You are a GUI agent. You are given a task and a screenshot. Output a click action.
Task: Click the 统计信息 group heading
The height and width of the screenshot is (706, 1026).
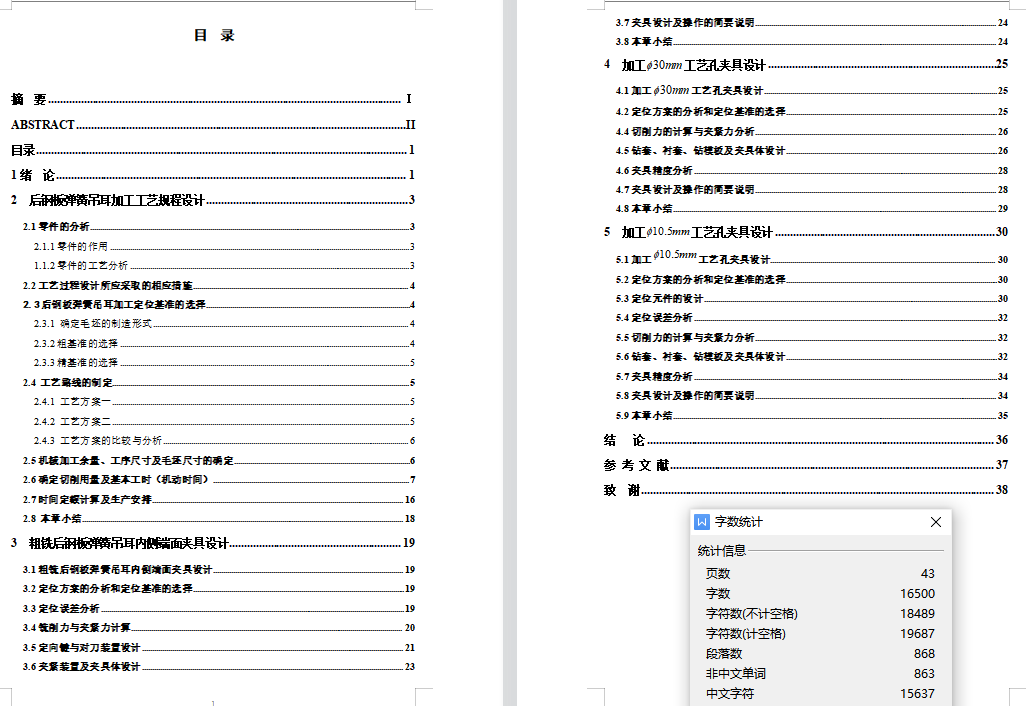pos(722,551)
